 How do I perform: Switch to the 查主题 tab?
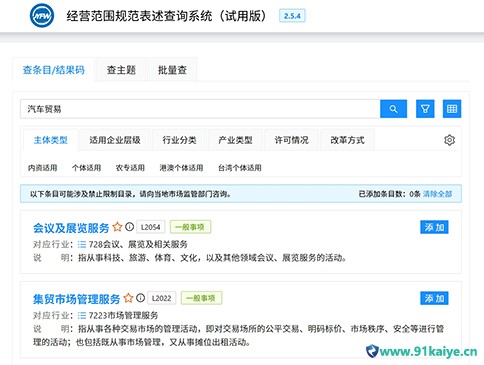pyautogui.click(x=121, y=70)
